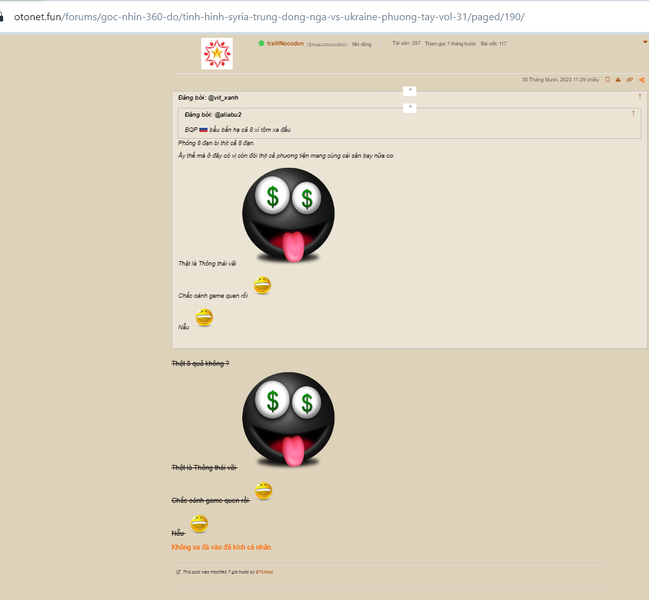Bookmark the post via the bookmark icon

pos(608,79)
